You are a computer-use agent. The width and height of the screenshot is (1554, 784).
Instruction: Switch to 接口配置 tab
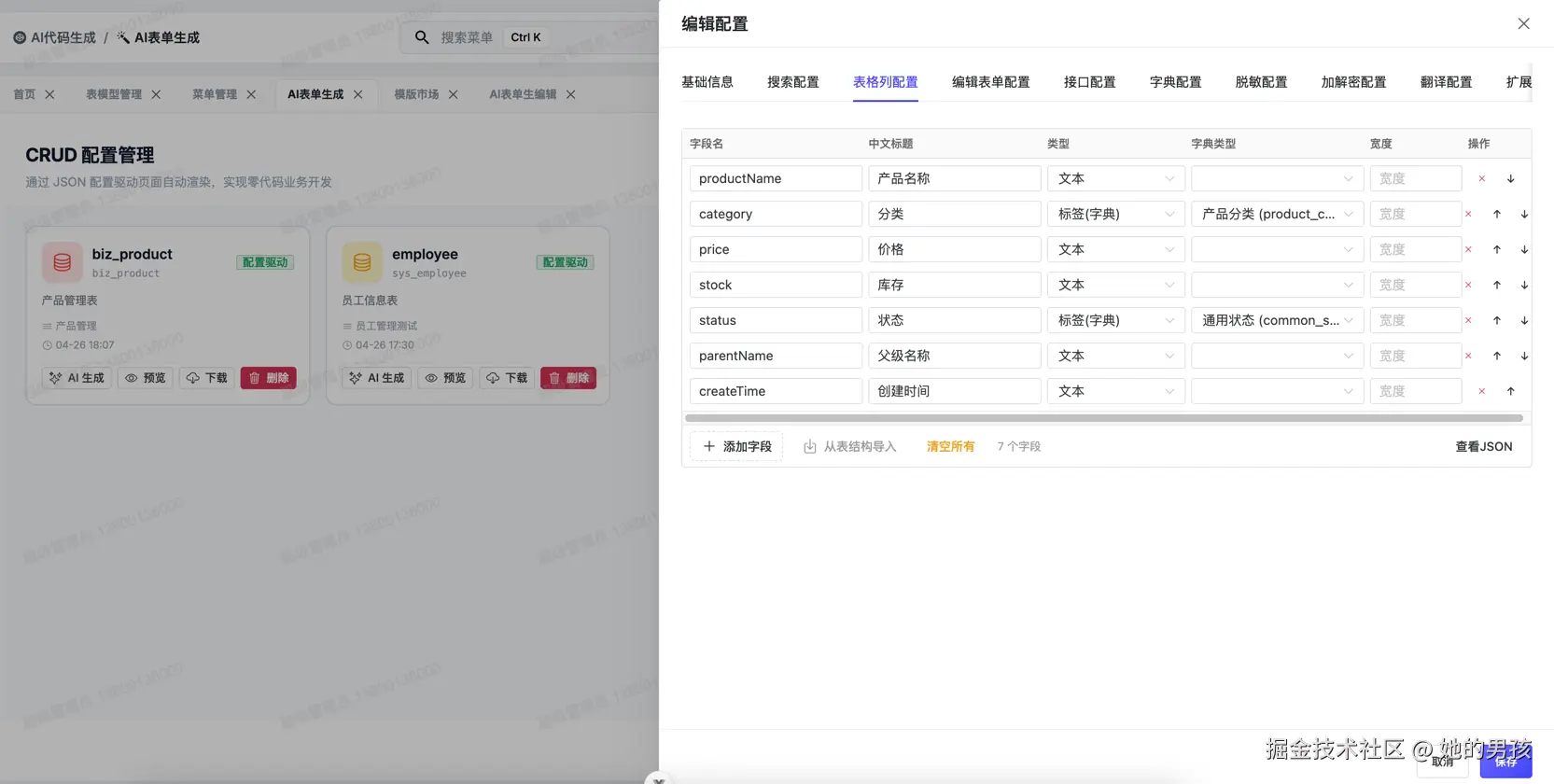[1089, 82]
